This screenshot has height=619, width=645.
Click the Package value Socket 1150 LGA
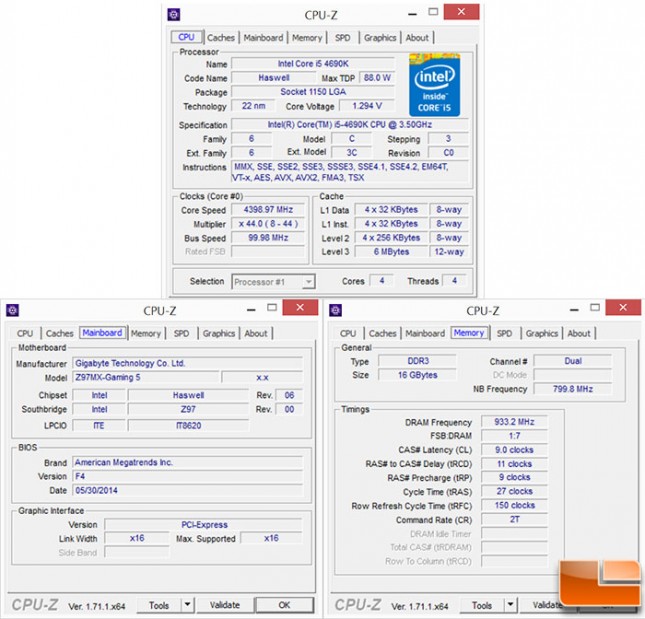(313, 92)
